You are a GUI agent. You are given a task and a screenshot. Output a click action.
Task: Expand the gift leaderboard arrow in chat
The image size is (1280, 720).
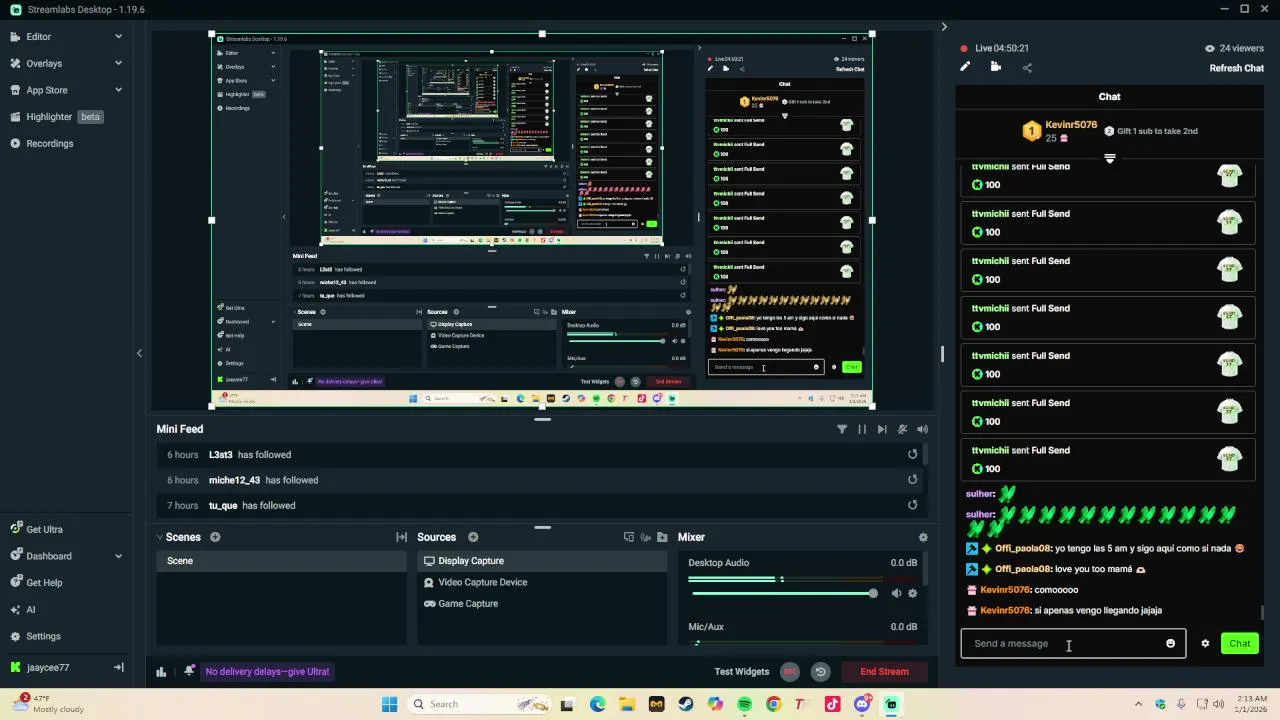pos(1109,159)
